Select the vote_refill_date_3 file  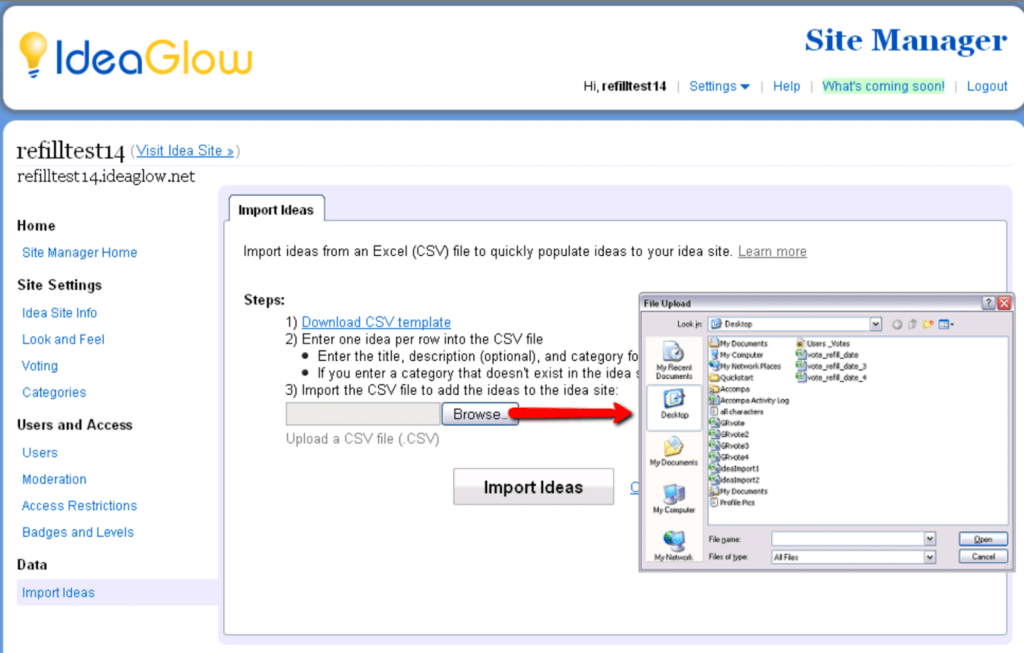[831, 366]
